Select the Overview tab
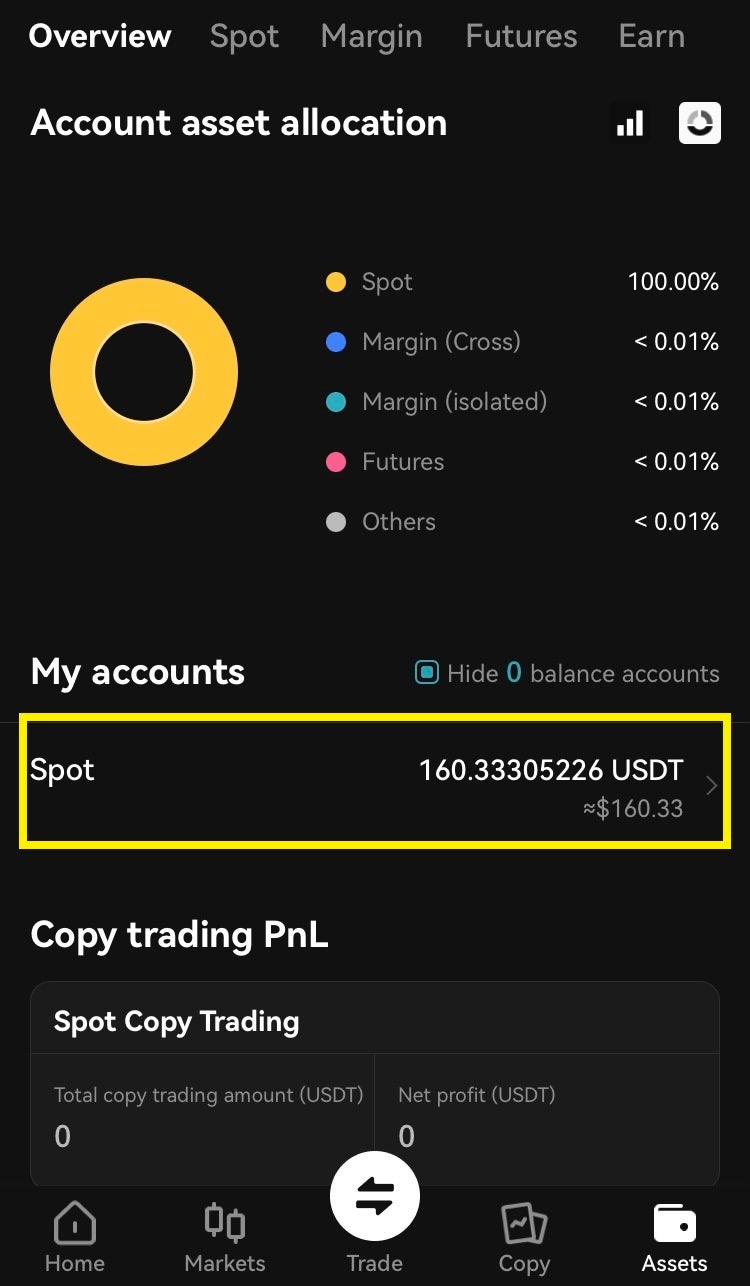Viewport: 750px width, 1286px height. pos(100,37)
